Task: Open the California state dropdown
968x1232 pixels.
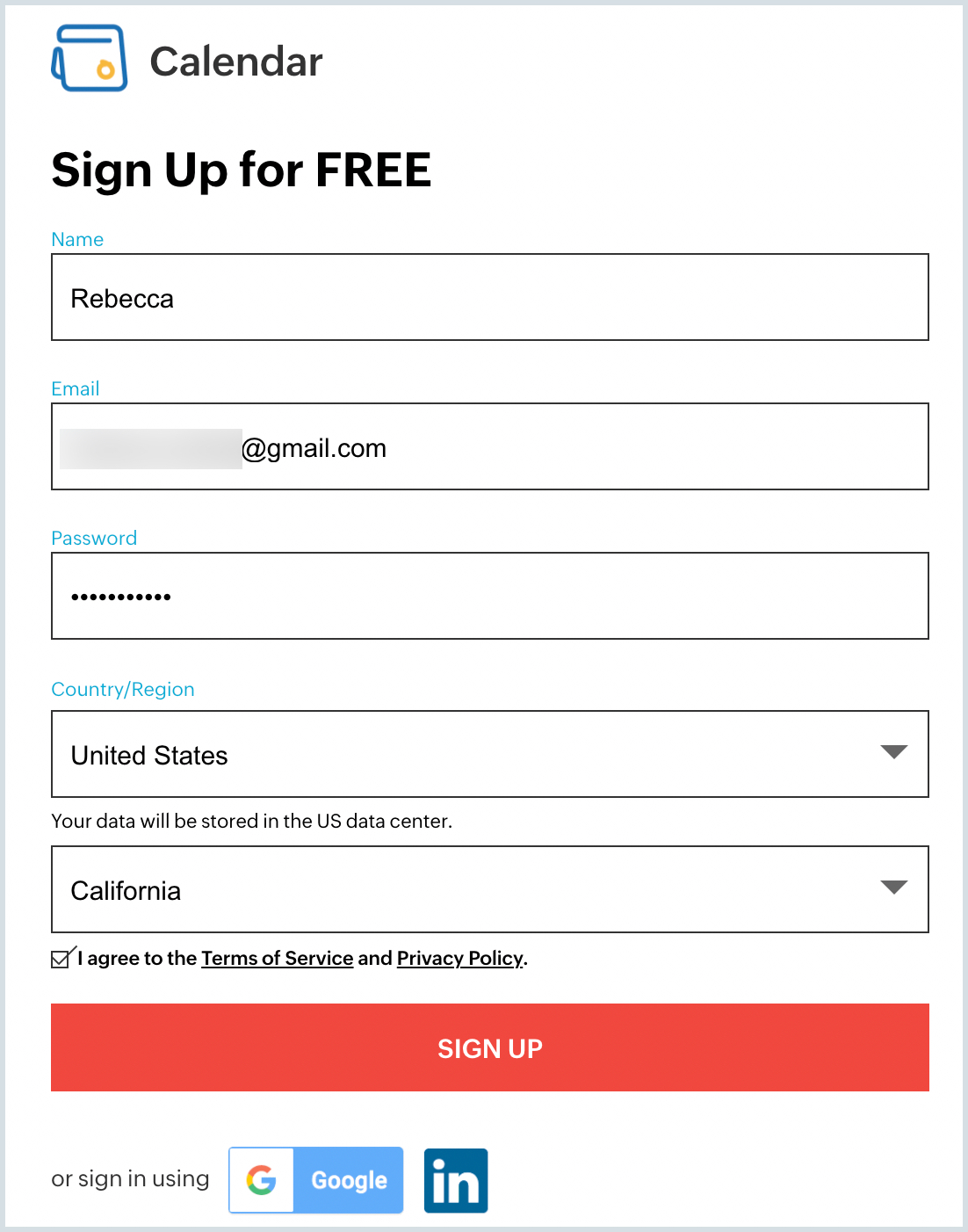Action: tap(490, 889)
